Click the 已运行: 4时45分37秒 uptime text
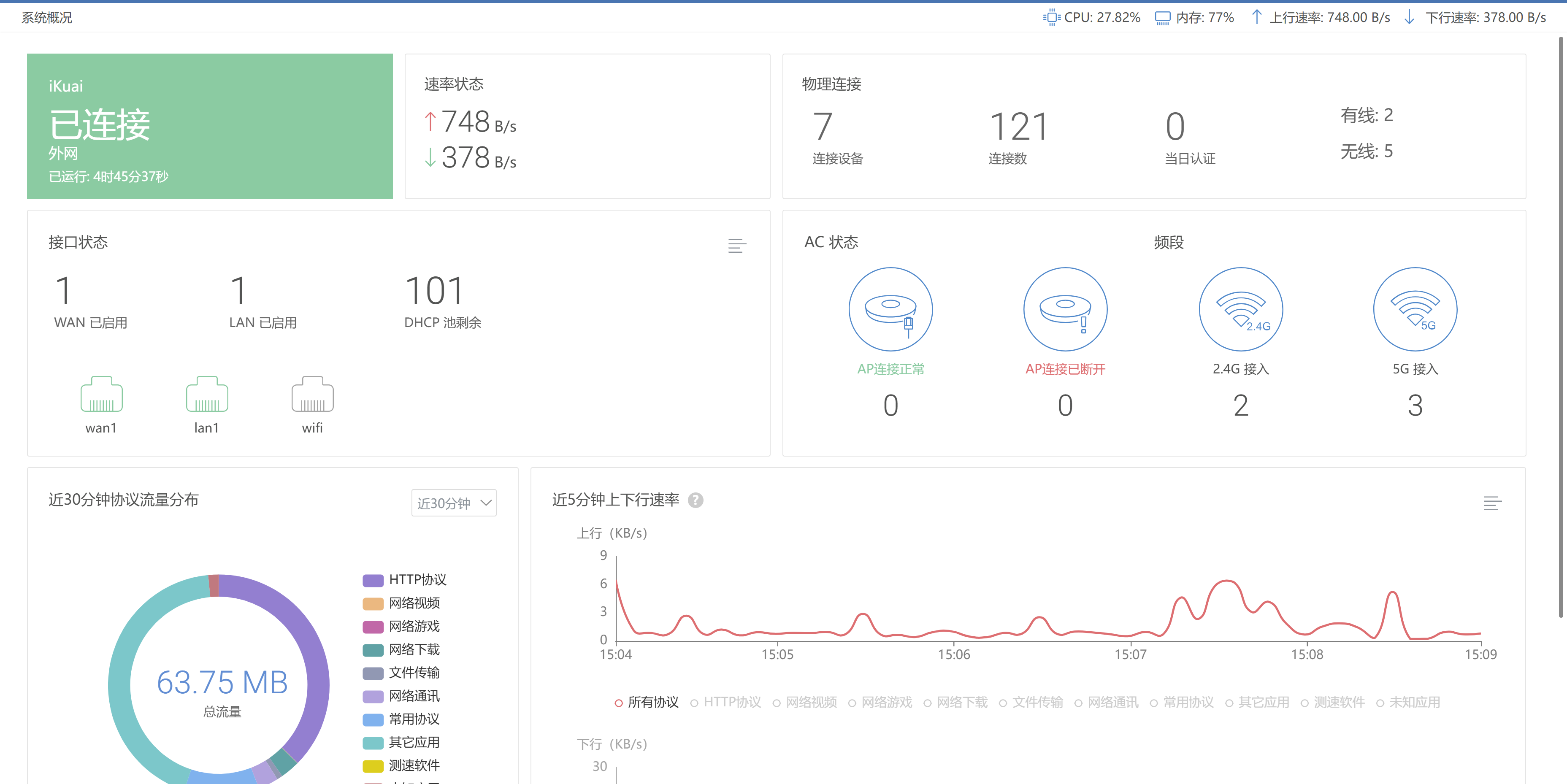The image size is (1567, 784). [x=108, y=177]
